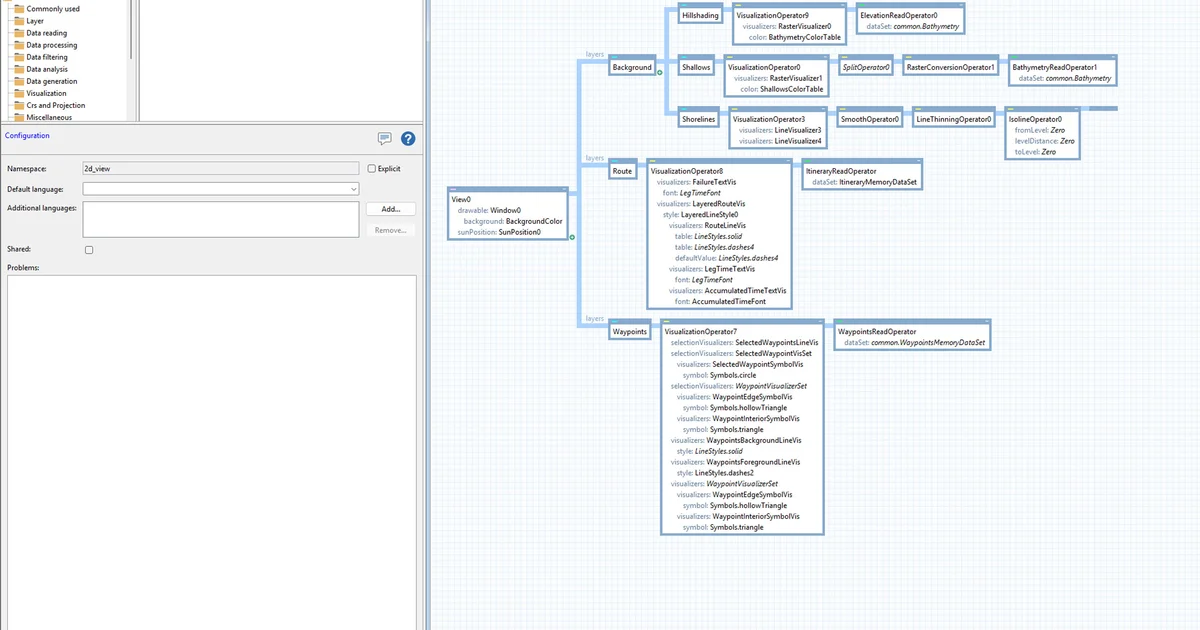
Task: Click the SelectedWaypointsLineVis entry
Action: [777, 342]
